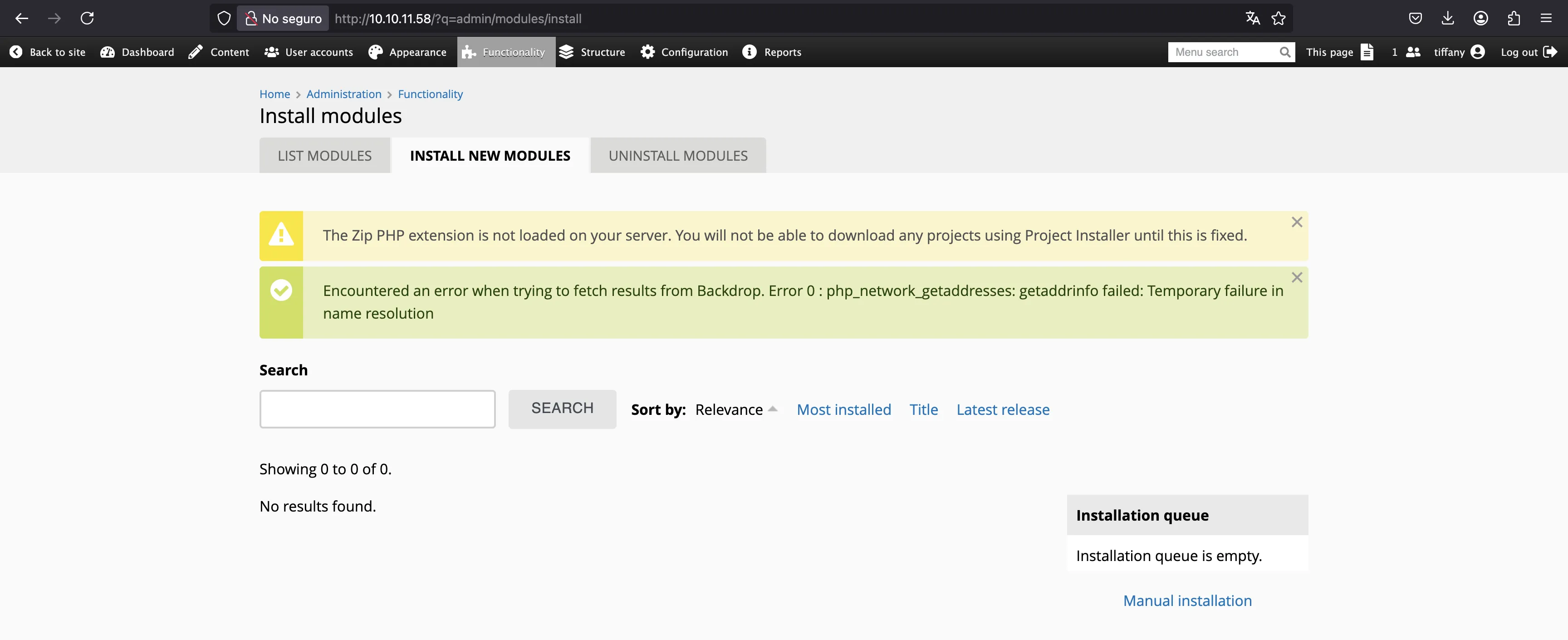The width and height of the screenshot is (1568, 640).
Task: Click the SEARCH button
Action: click(563, 409)
